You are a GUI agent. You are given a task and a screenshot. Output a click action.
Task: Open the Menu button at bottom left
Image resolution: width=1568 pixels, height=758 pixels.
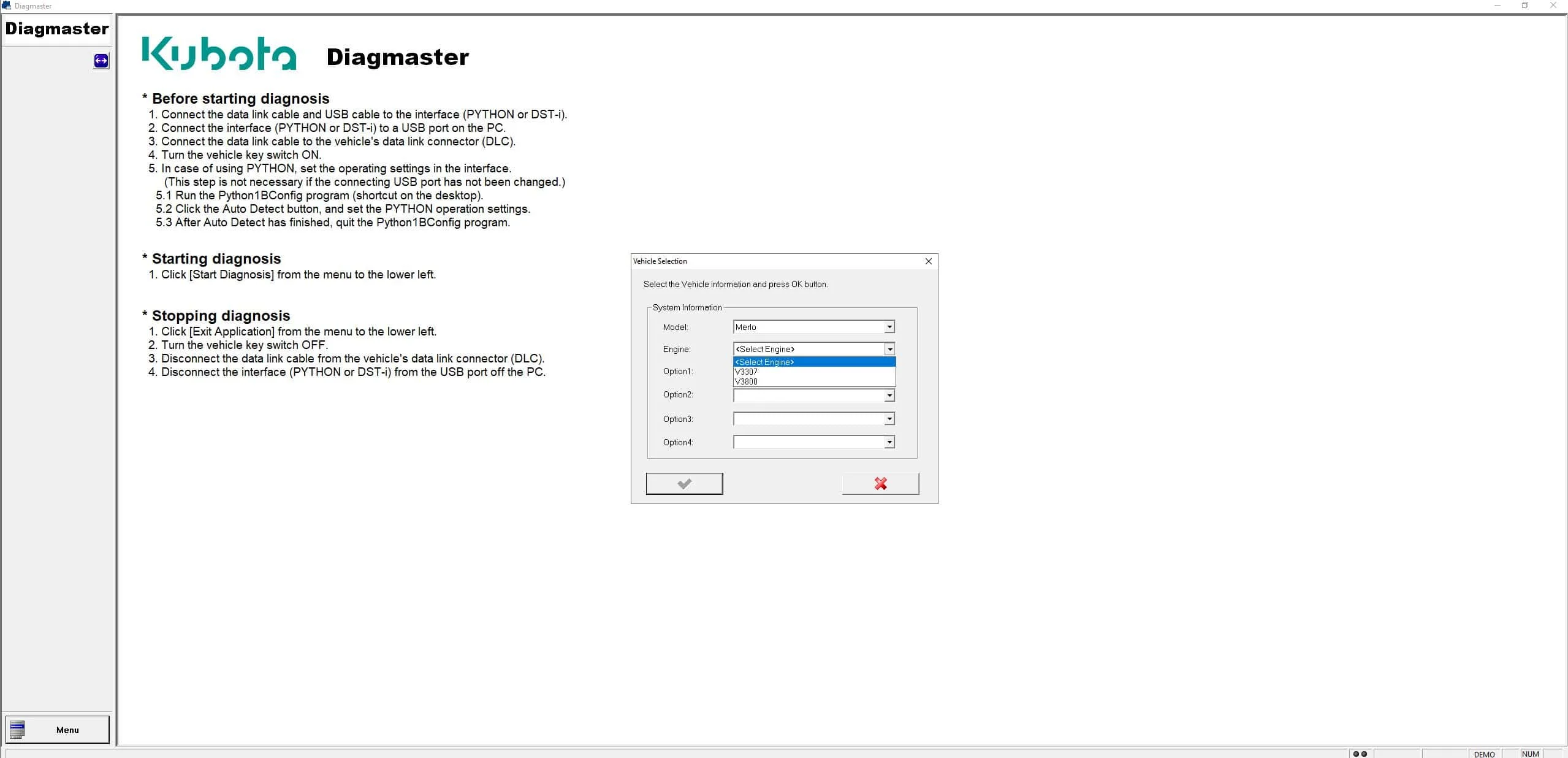(58, 729)
